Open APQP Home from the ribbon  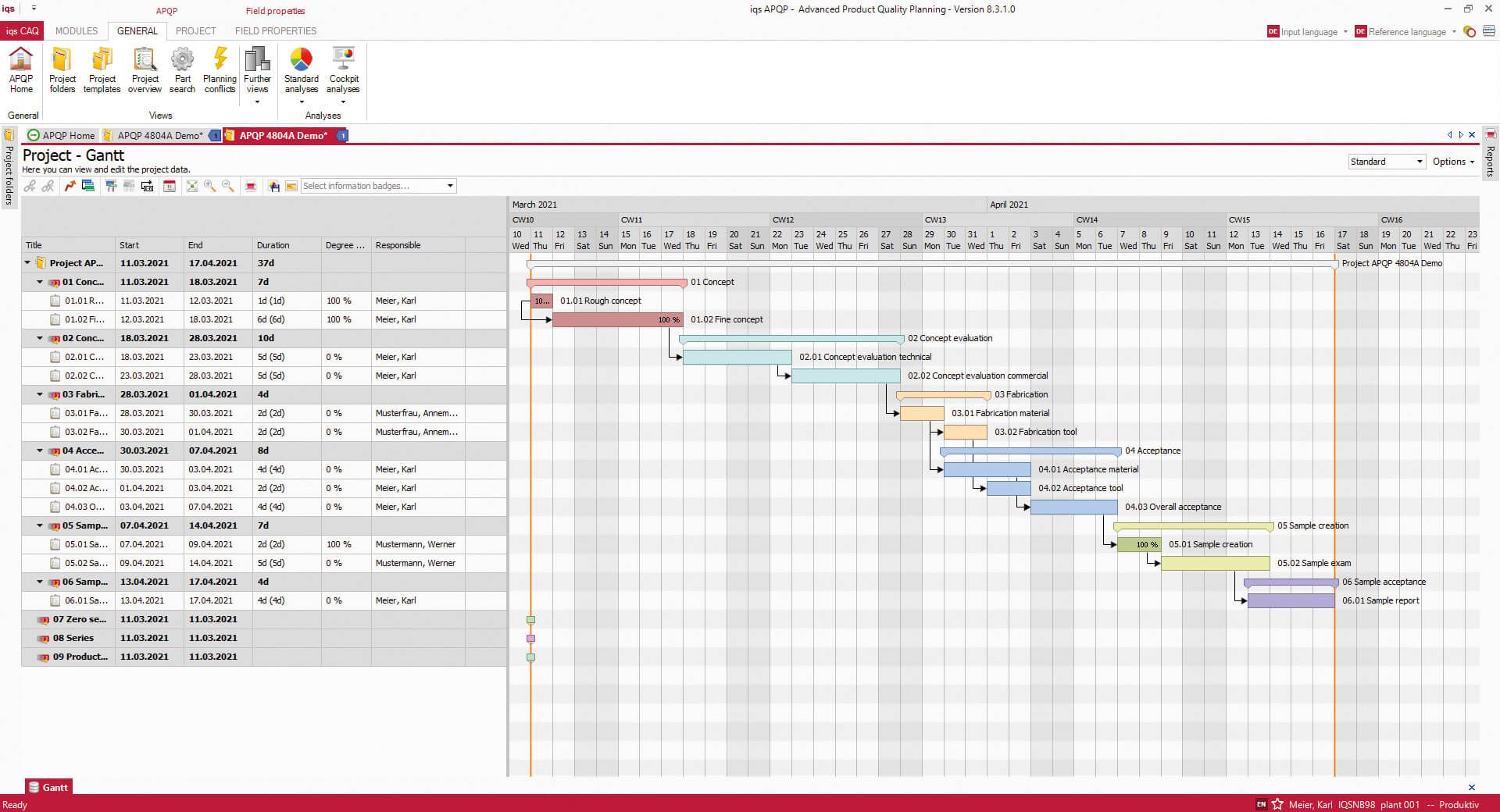[20, 70]
